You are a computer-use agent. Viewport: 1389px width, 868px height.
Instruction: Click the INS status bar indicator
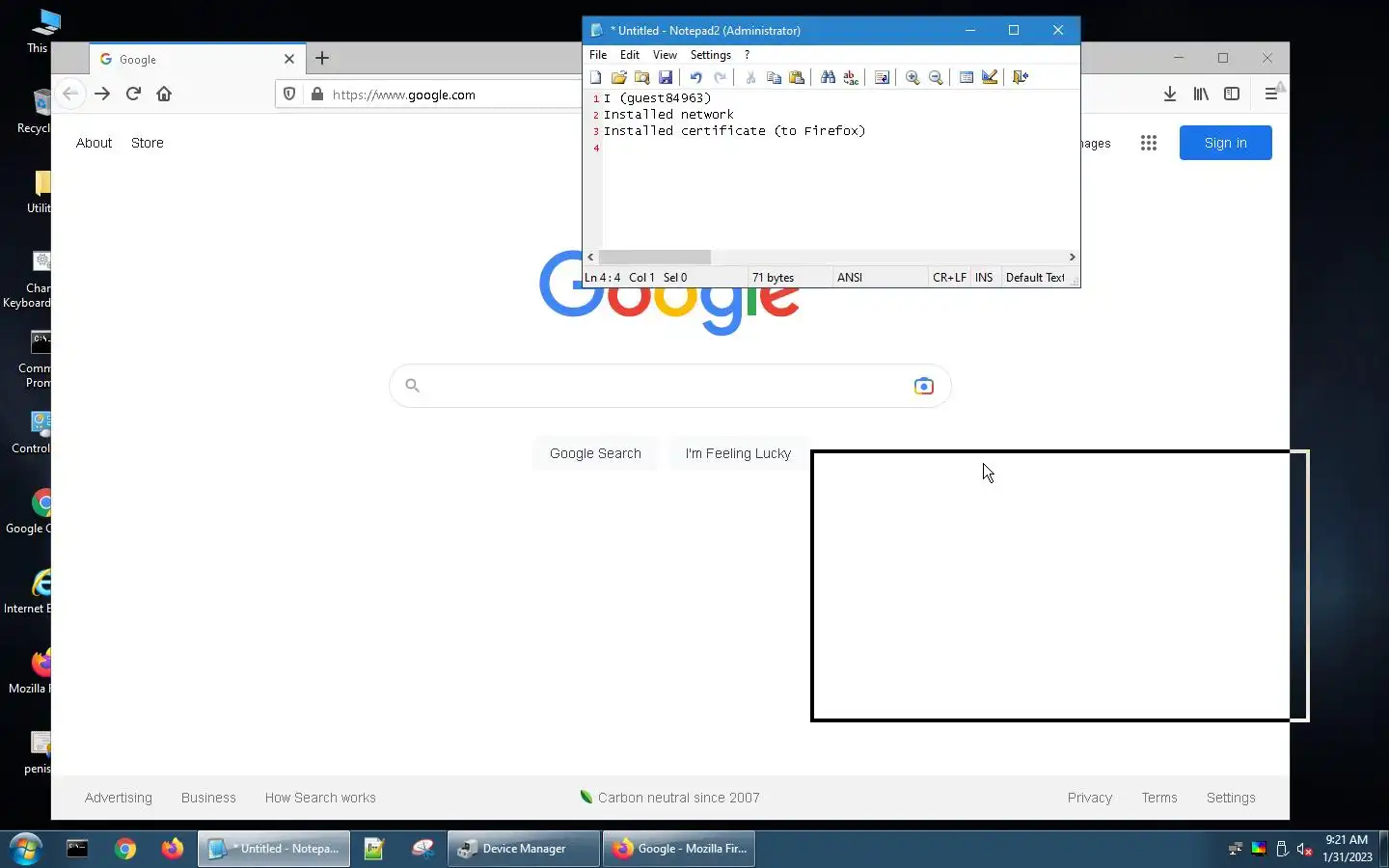point(984,278)
